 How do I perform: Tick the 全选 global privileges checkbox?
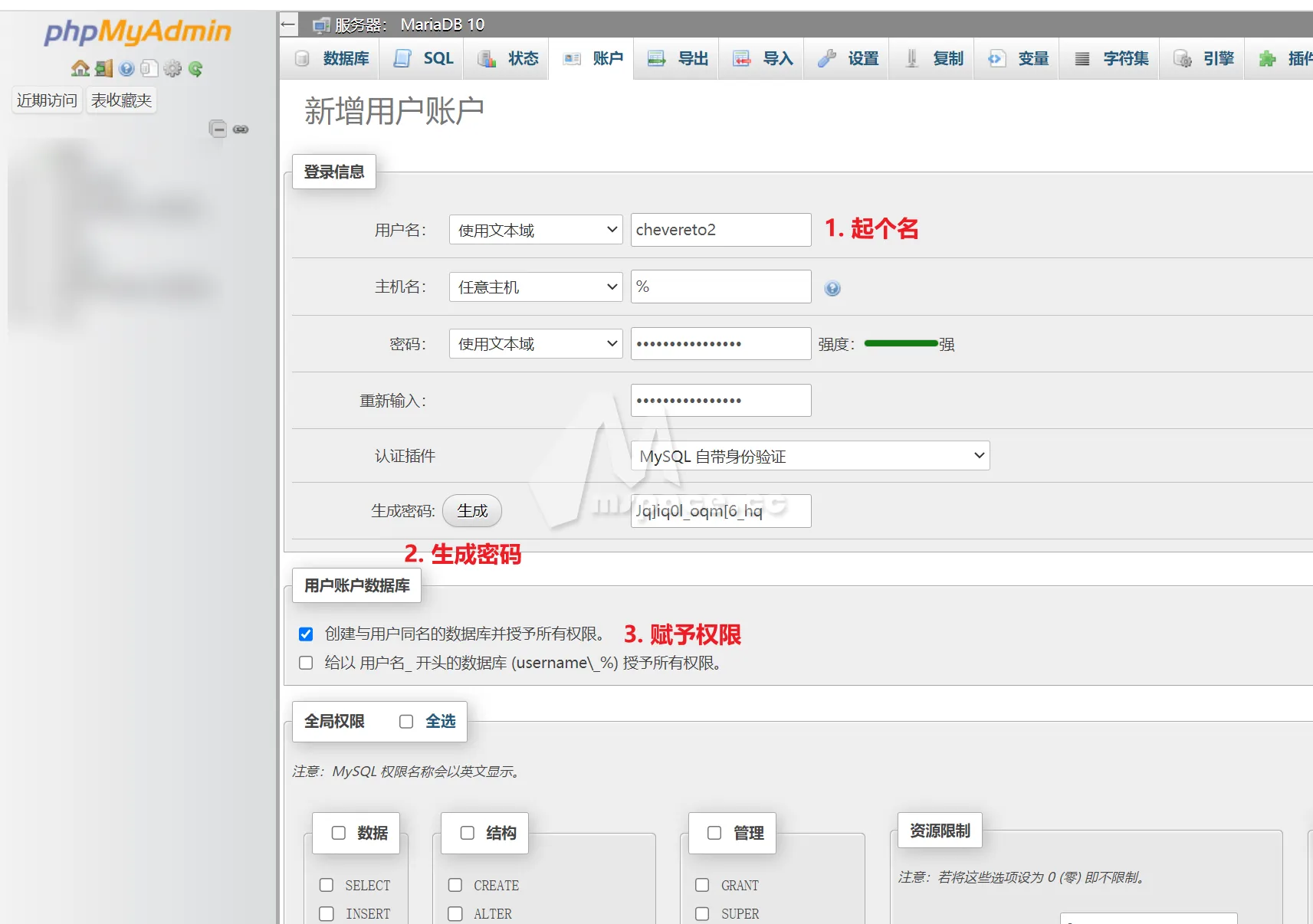(406, 722)
